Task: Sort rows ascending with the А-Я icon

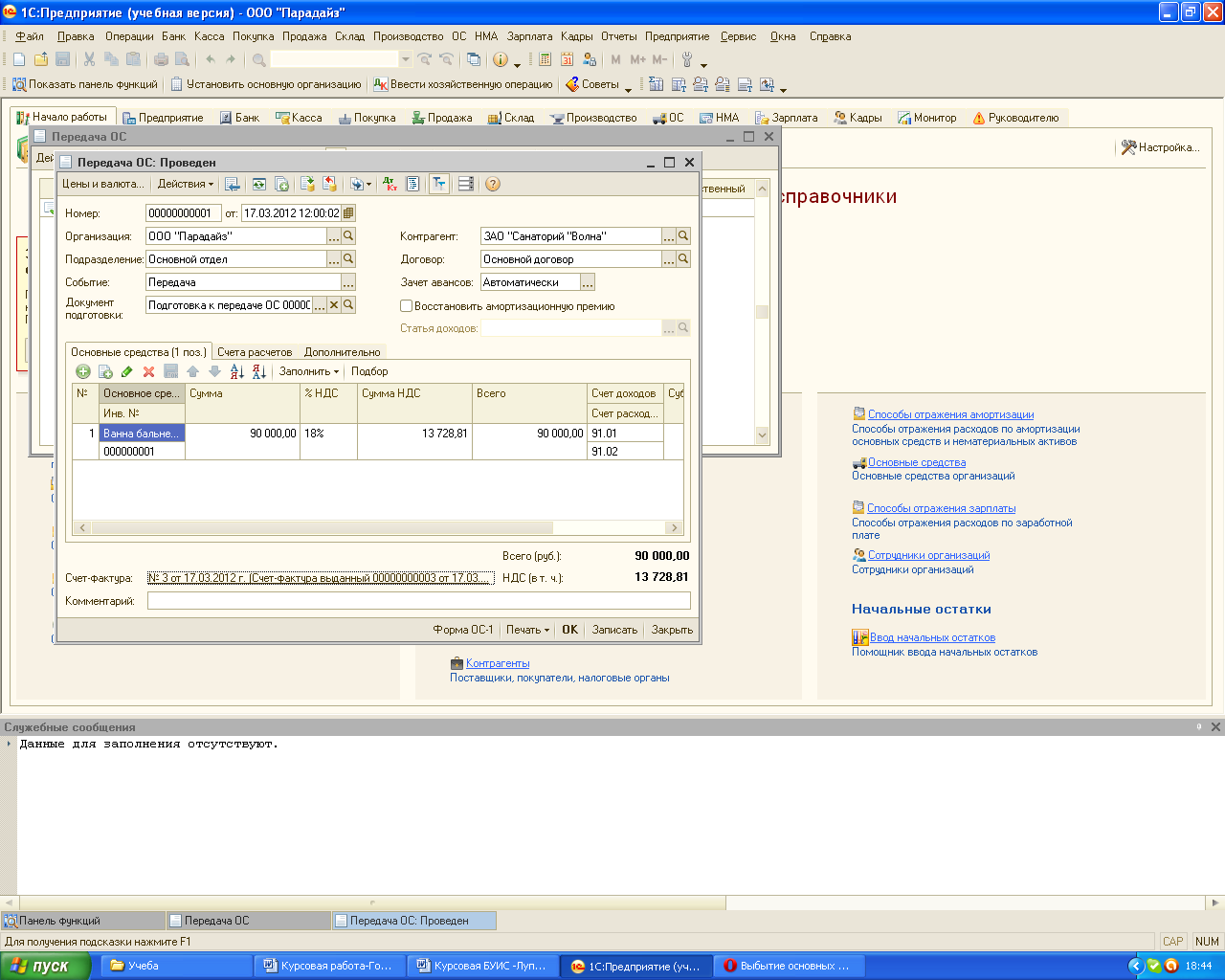Action: [x=236, y=371]
